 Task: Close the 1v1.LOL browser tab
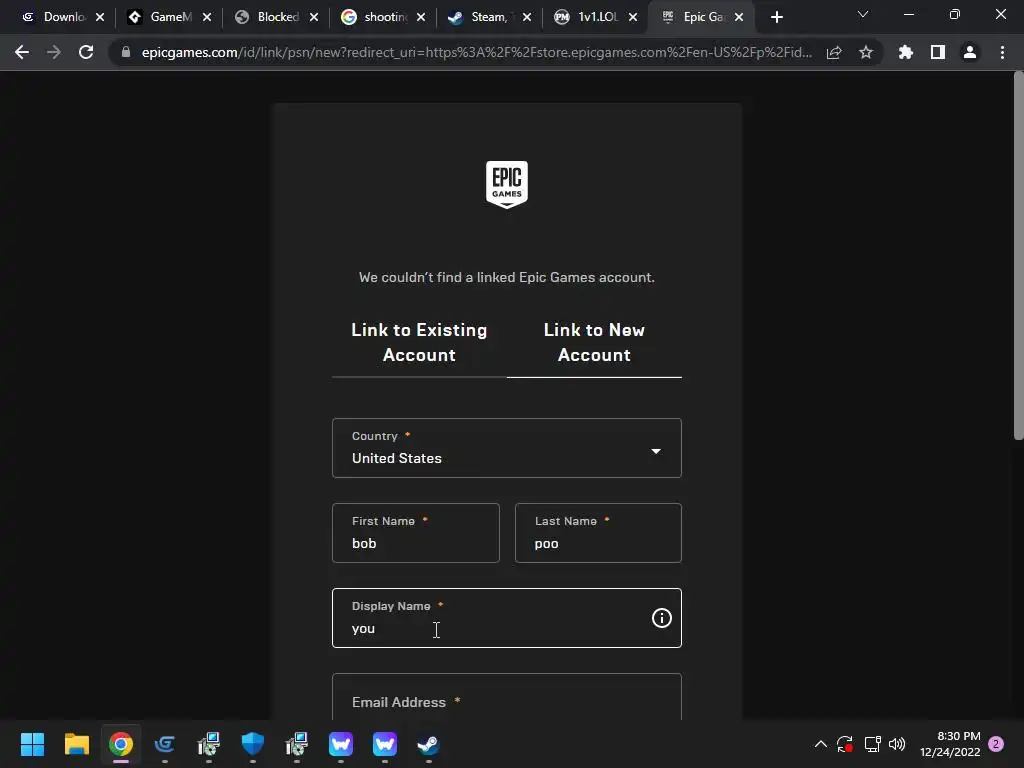point(633,18)
